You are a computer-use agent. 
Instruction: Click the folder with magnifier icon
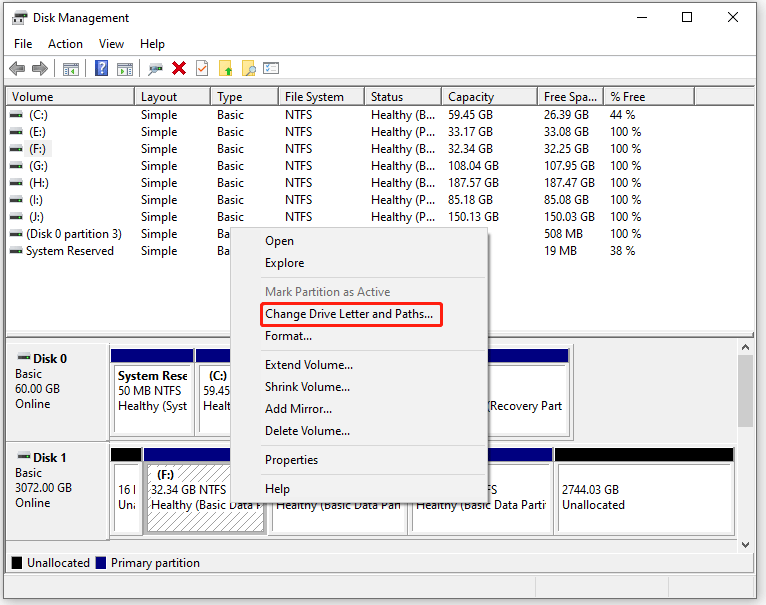[249, 68]
